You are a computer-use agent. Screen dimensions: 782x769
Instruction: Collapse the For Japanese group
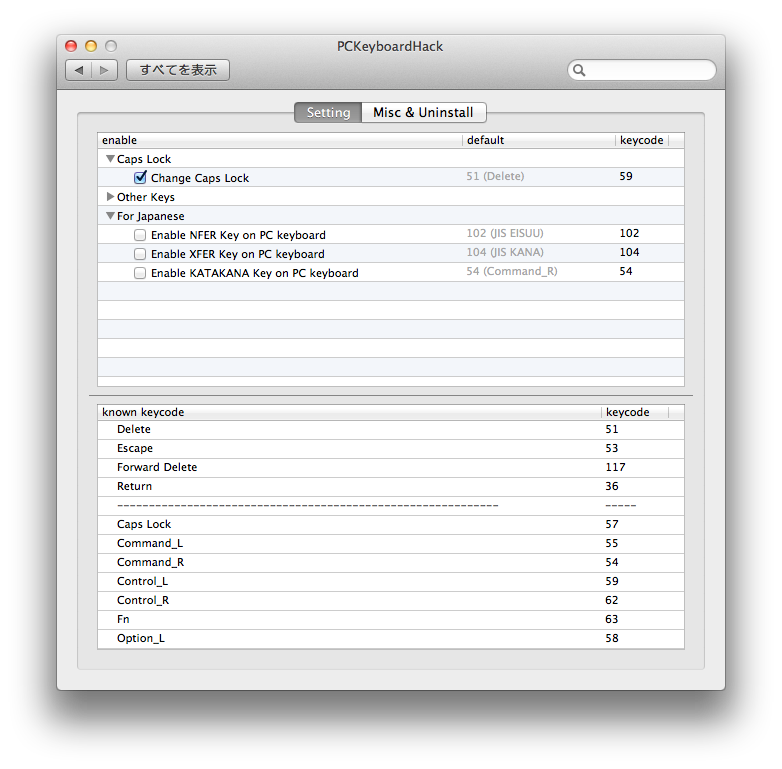110,215
